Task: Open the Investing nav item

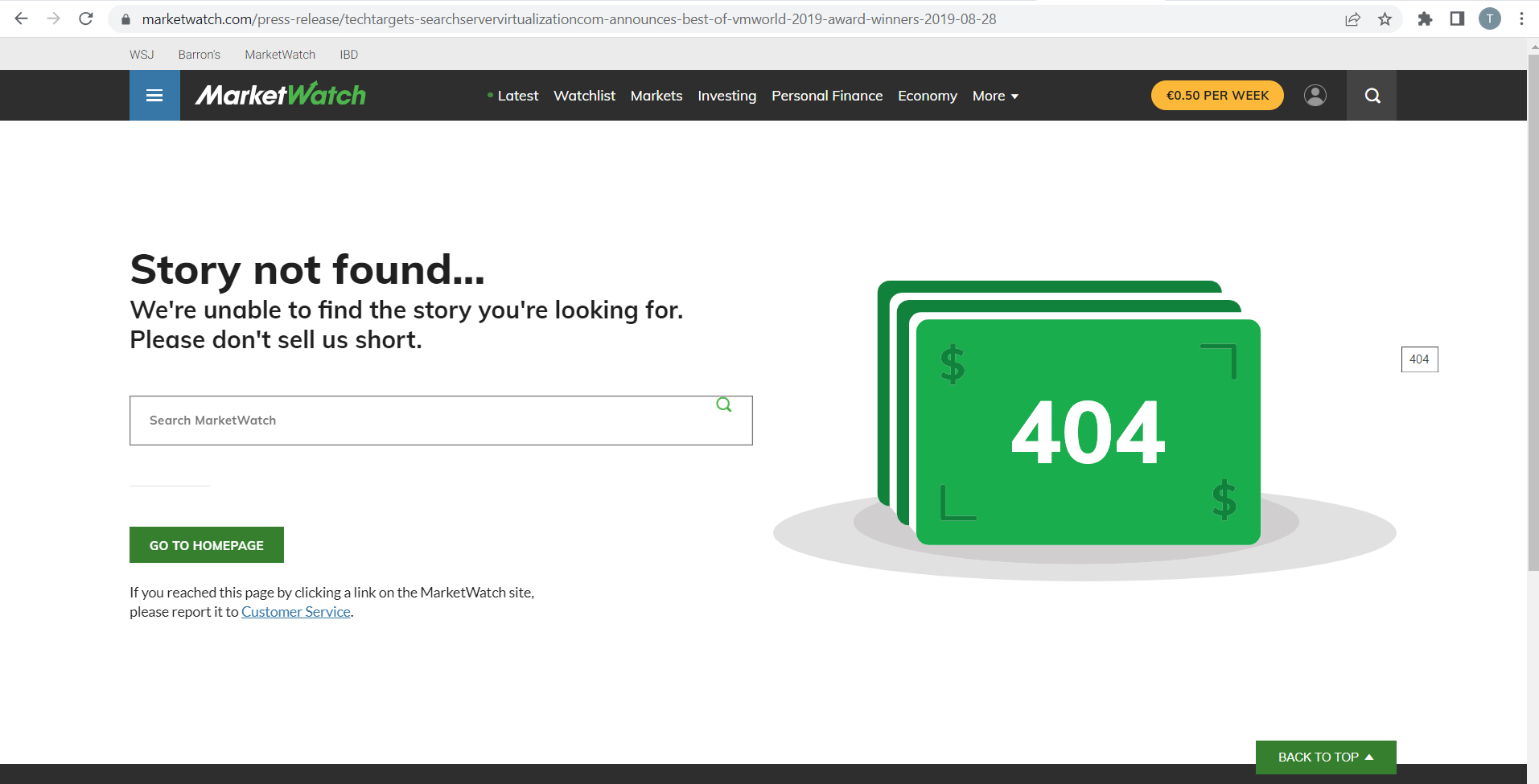Action: click(x=726, y=96)
